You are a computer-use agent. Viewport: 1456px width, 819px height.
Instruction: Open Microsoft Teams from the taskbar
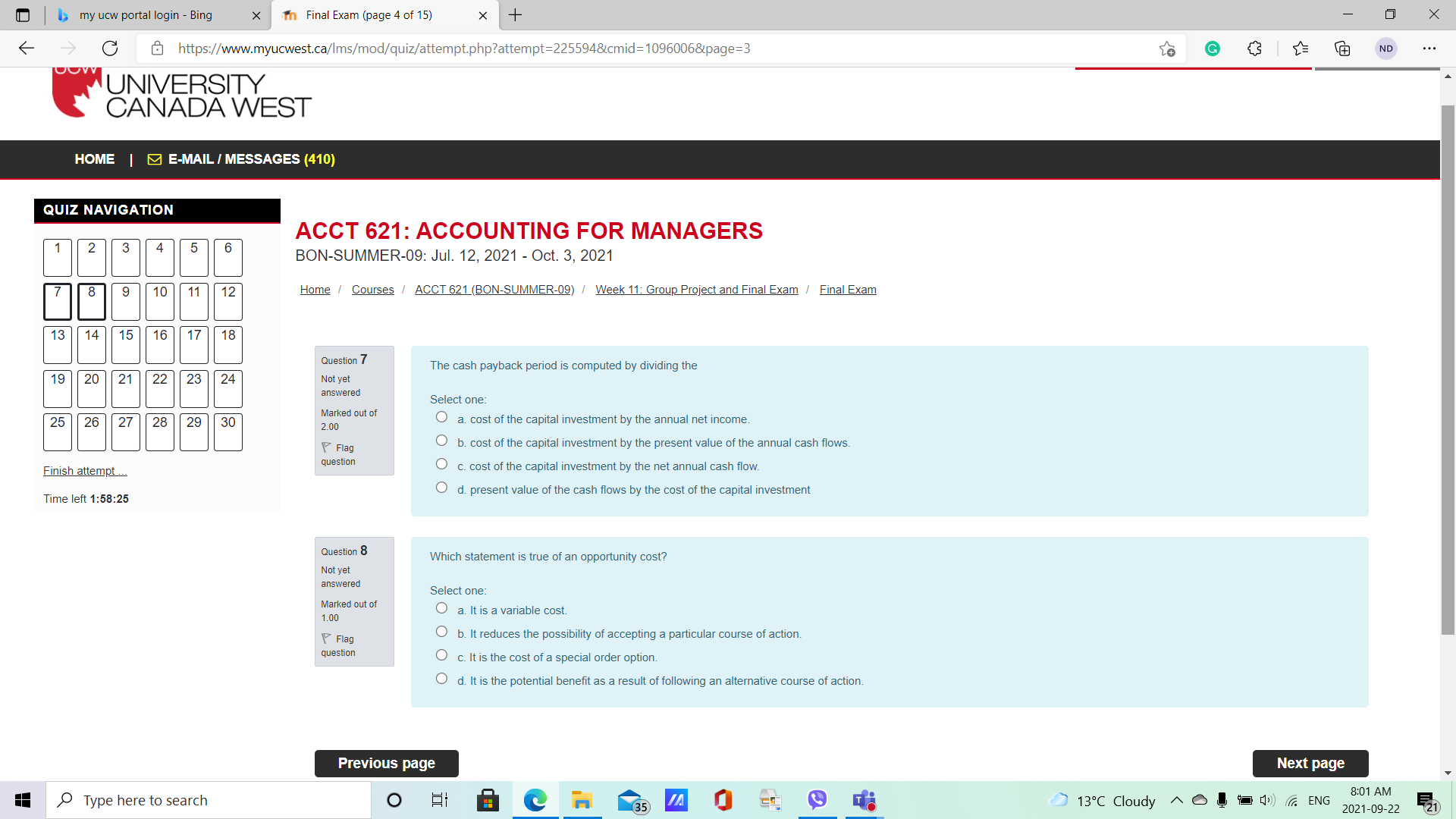[x=864, y=800]
